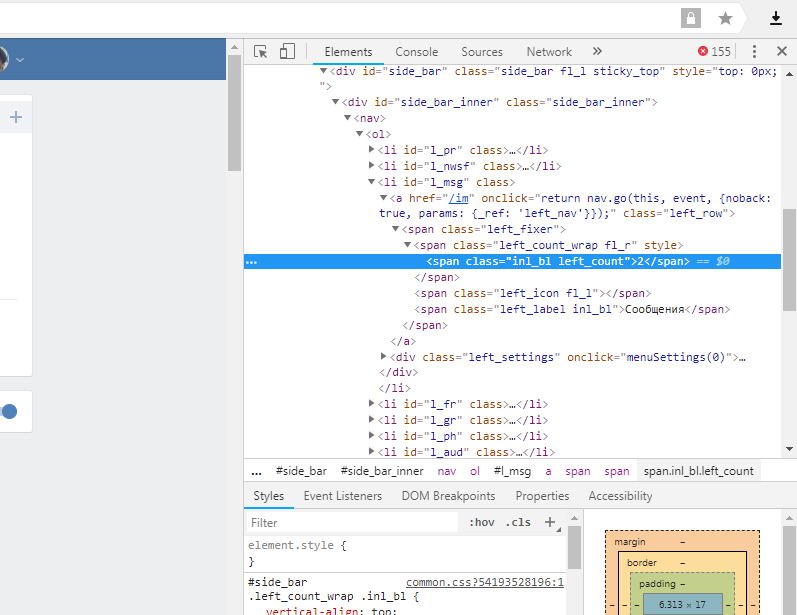Click #side_bar_inner in breadcrumb trail
This screenshot has height=615, width=797.
(382, 471)
